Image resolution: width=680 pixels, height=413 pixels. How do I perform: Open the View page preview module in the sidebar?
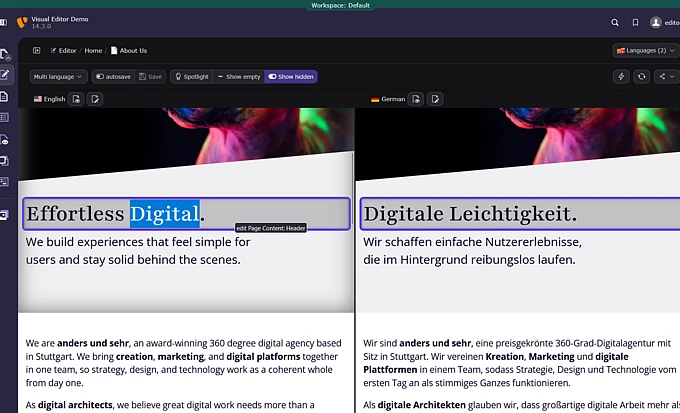(x=4, y=140)
